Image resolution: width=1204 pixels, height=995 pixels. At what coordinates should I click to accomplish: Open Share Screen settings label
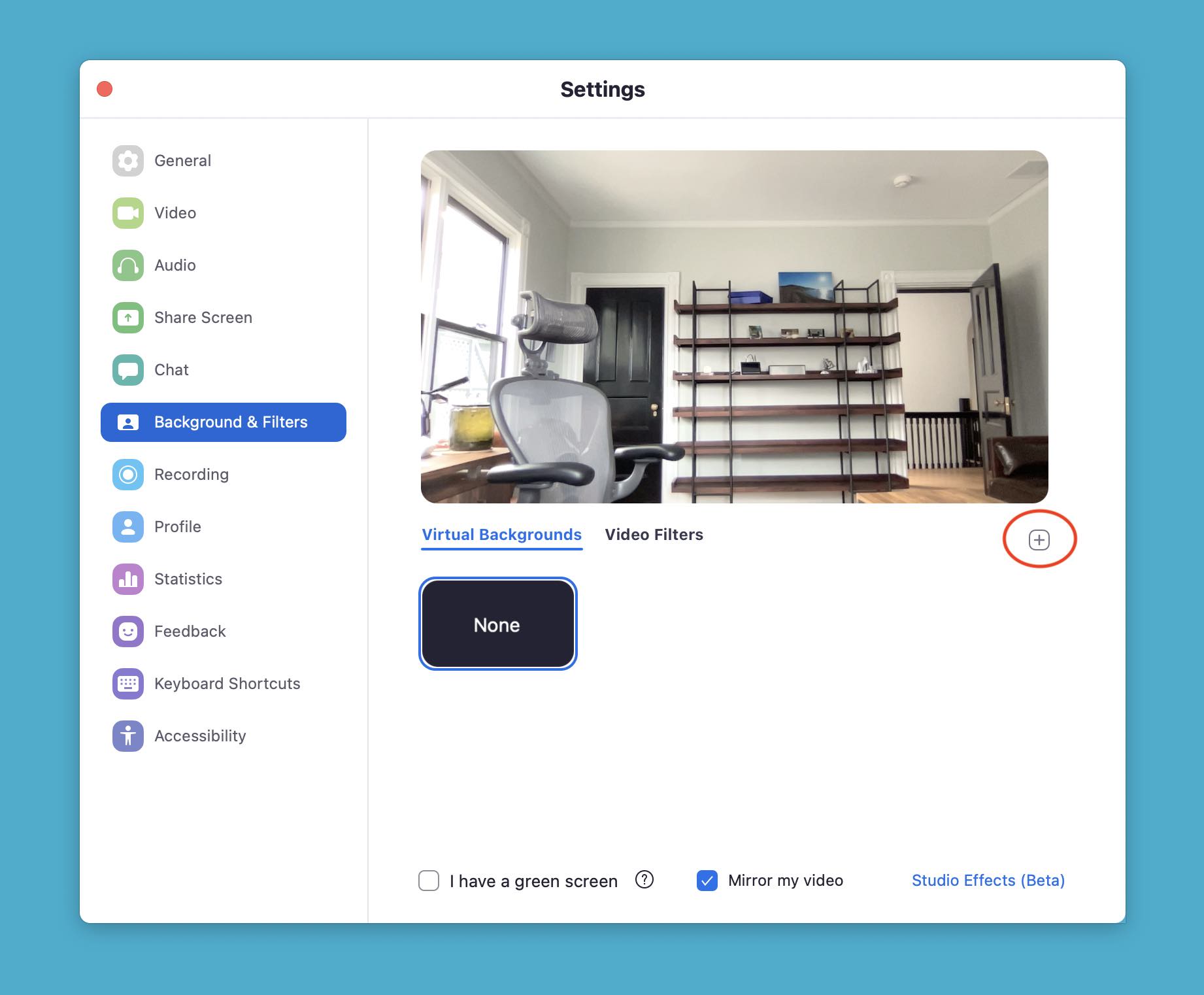tap(203, 318)
